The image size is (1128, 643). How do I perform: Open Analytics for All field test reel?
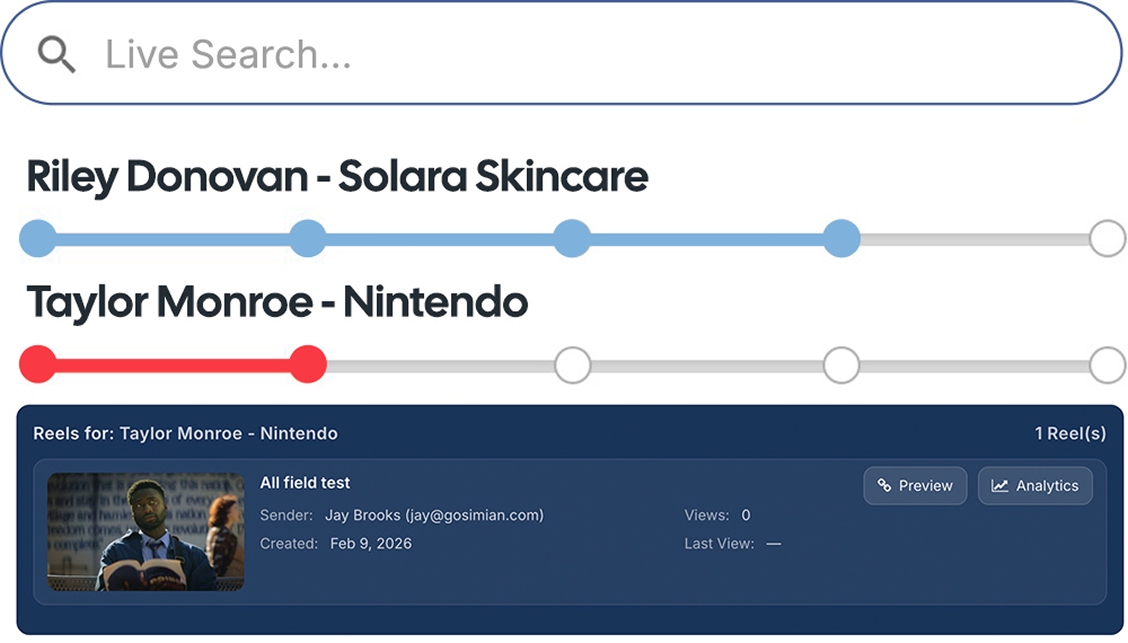[x=1035, y=486]
